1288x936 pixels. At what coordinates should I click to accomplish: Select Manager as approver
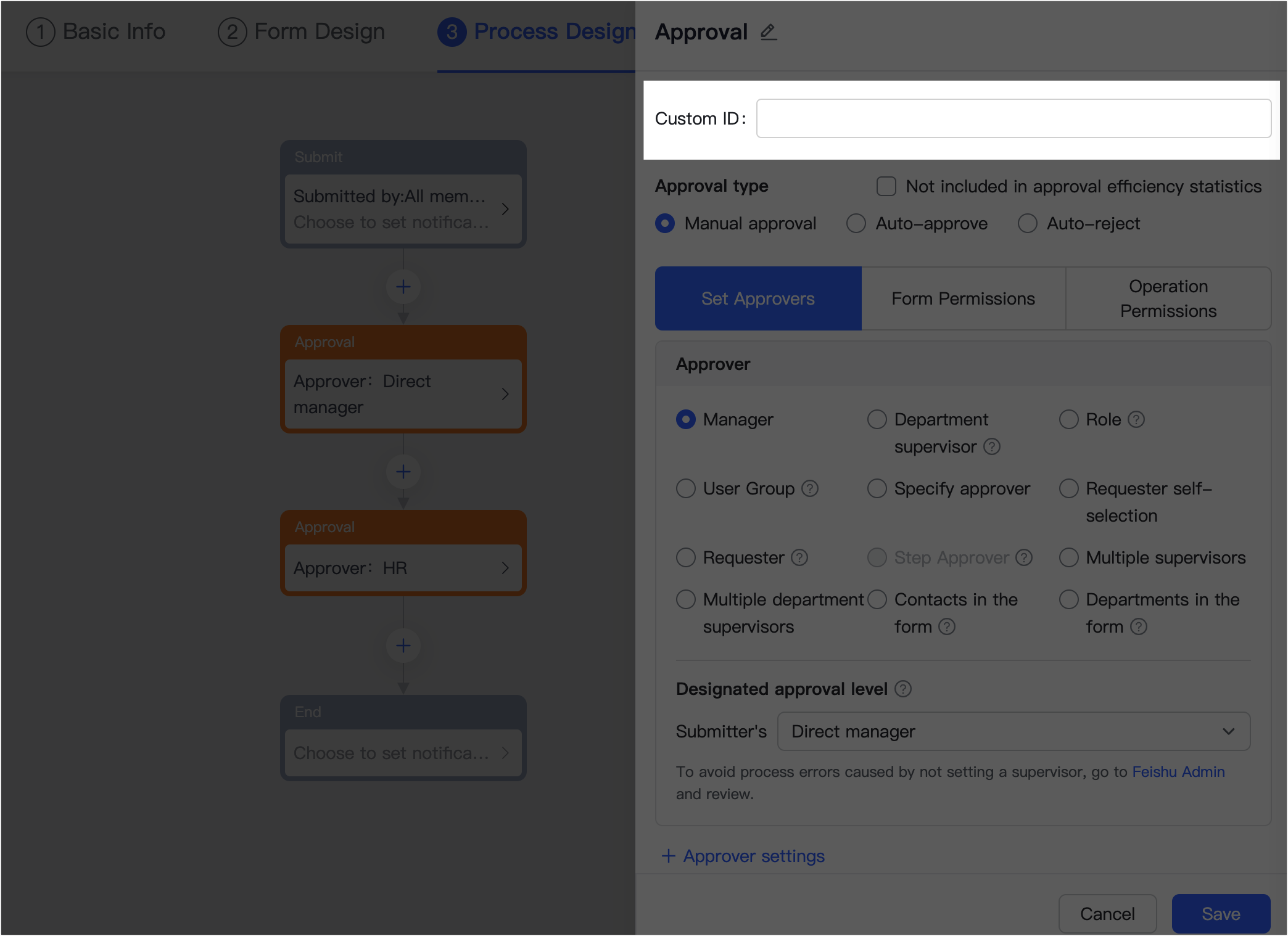(x=686, y=419)
